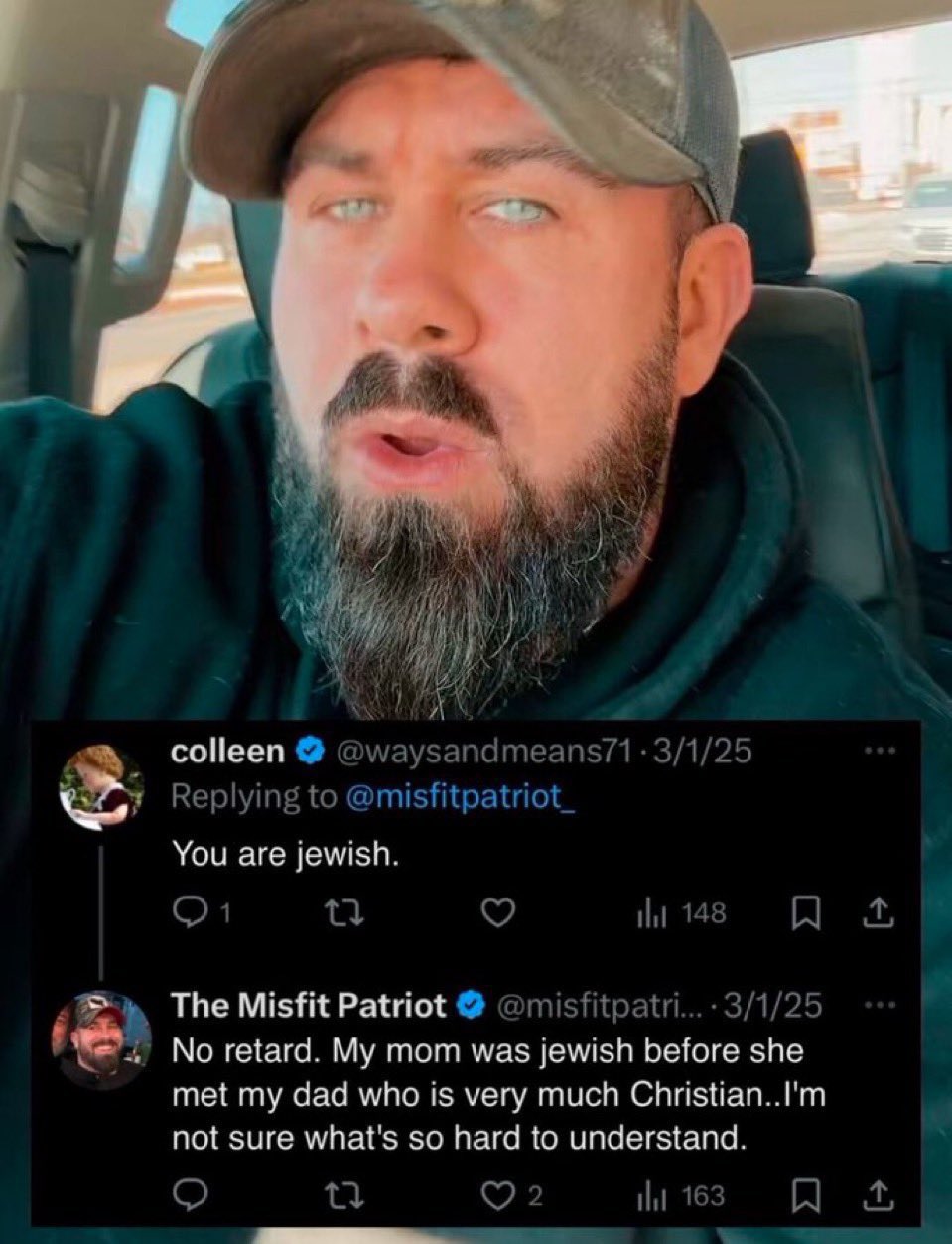This screenshot has width=952, height=1244.
Task: Open the @misfitpatriot_ mention link
Action: click(460, 797)
